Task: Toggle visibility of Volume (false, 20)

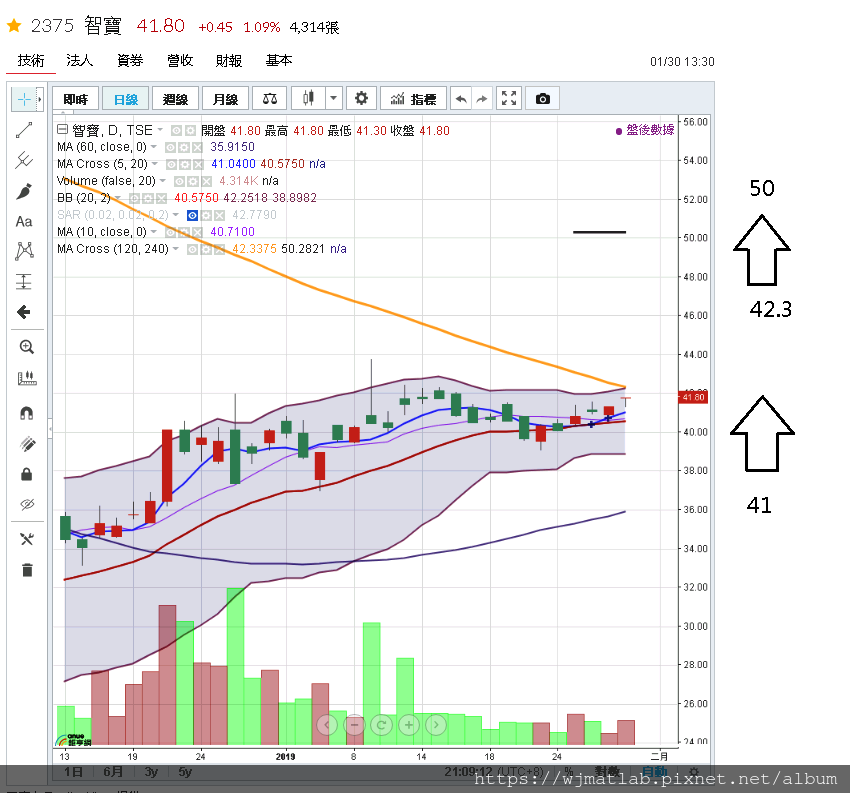Action: click(179, 182)
